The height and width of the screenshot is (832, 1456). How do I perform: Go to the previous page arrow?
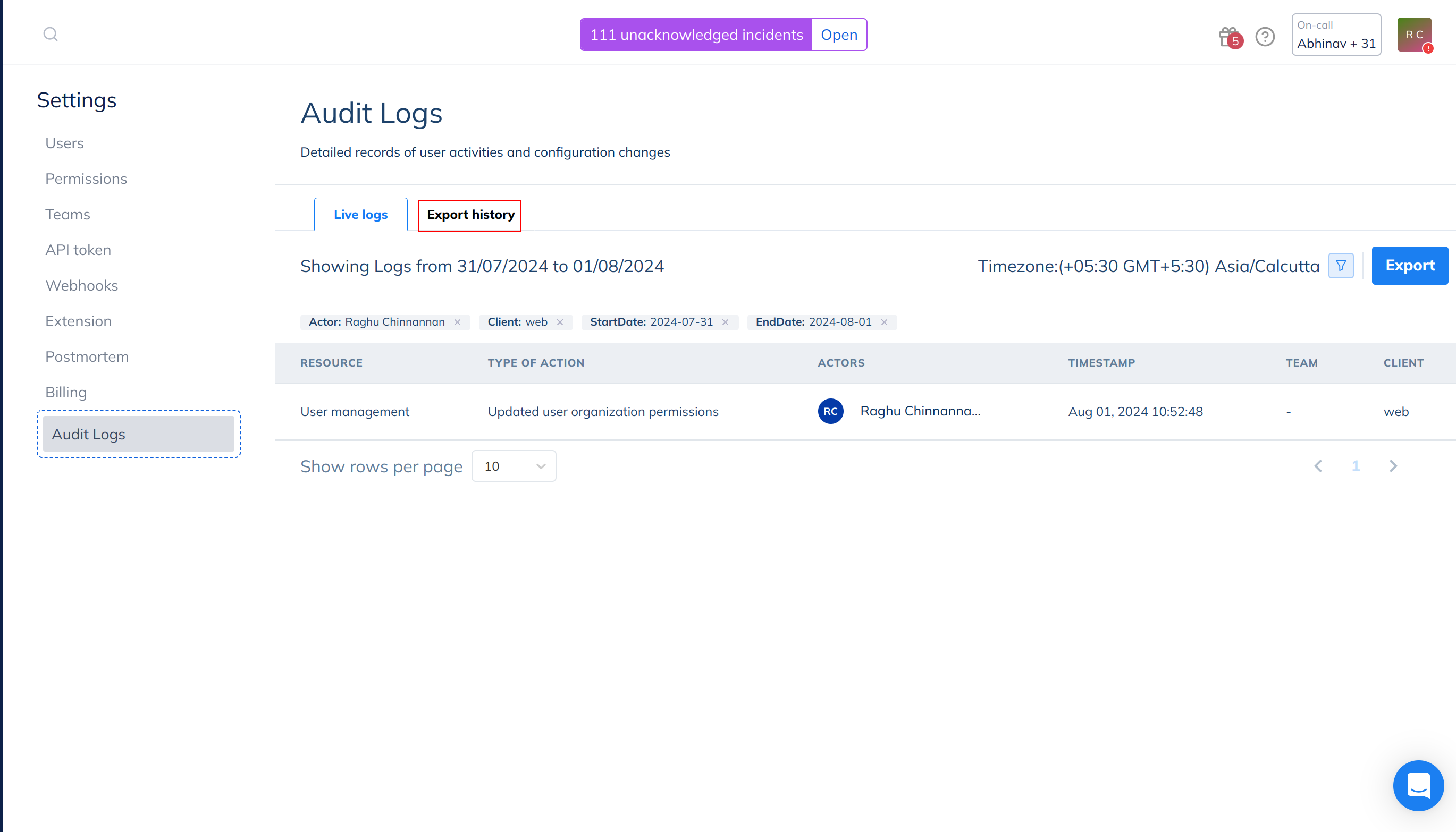[x=1318, y=466]
